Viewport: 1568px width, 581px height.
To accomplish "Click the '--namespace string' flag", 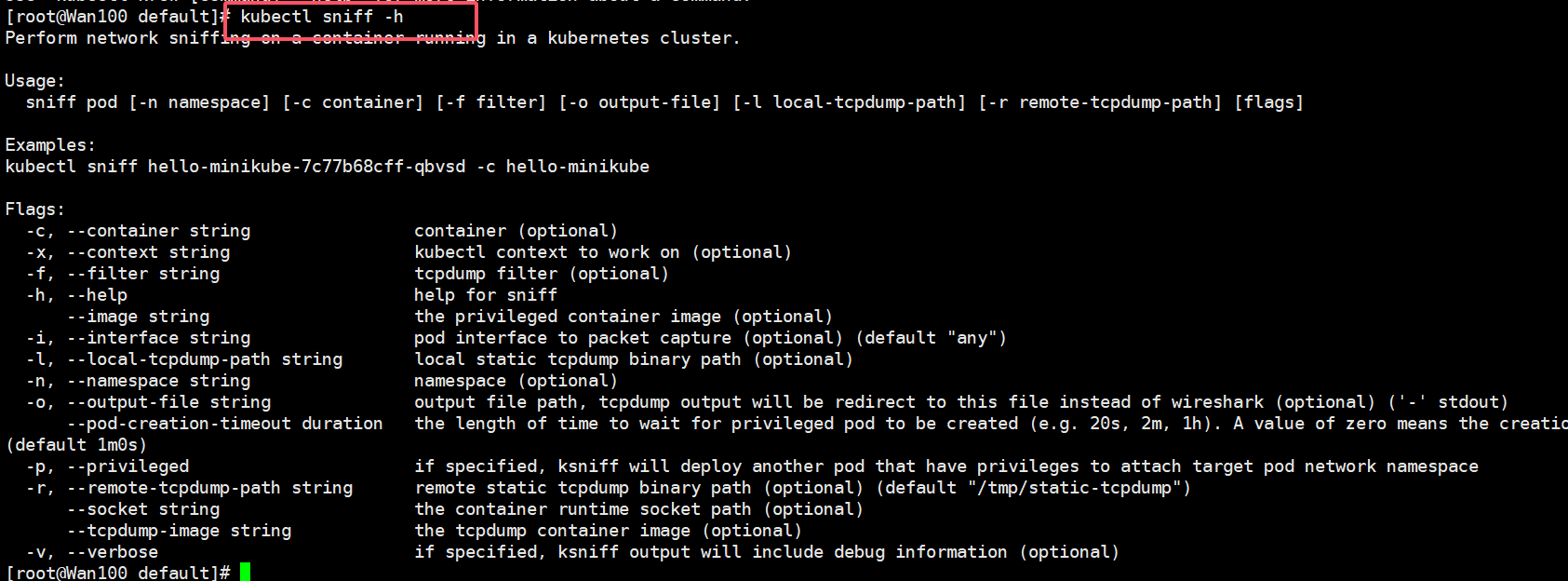I will tap(158, 381).
